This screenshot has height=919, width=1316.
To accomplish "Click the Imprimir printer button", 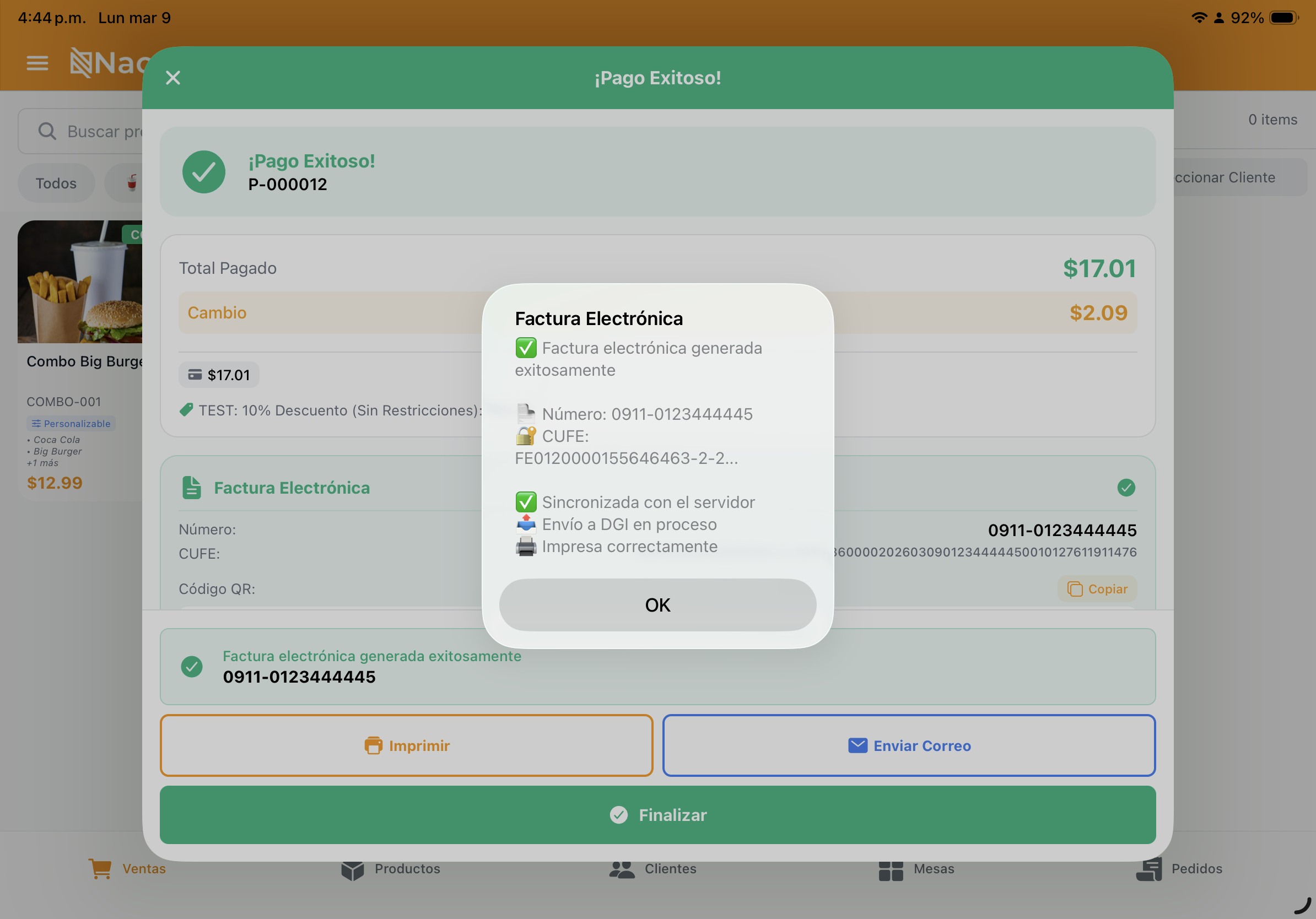I will pyautogui.click(x=406, y=745).
